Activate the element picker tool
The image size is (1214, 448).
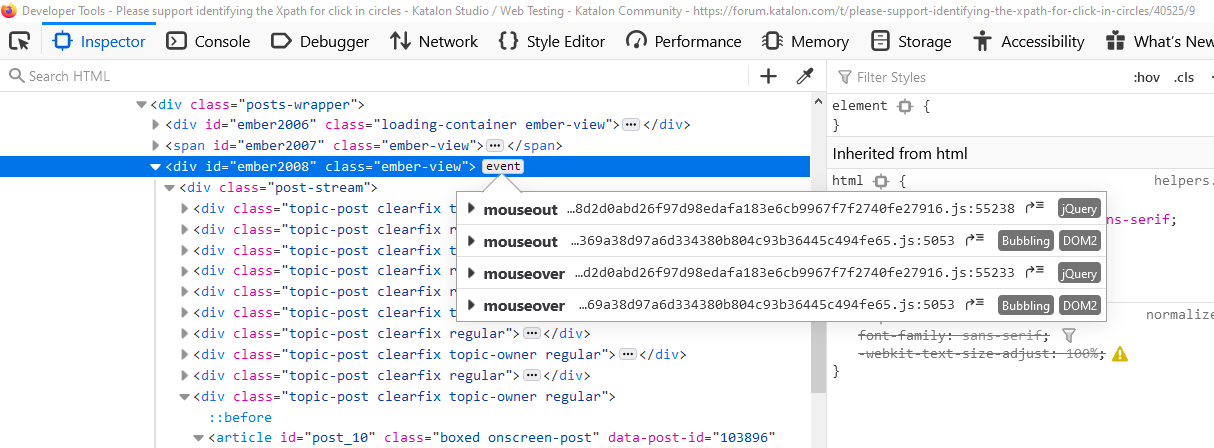coord(19,41)
